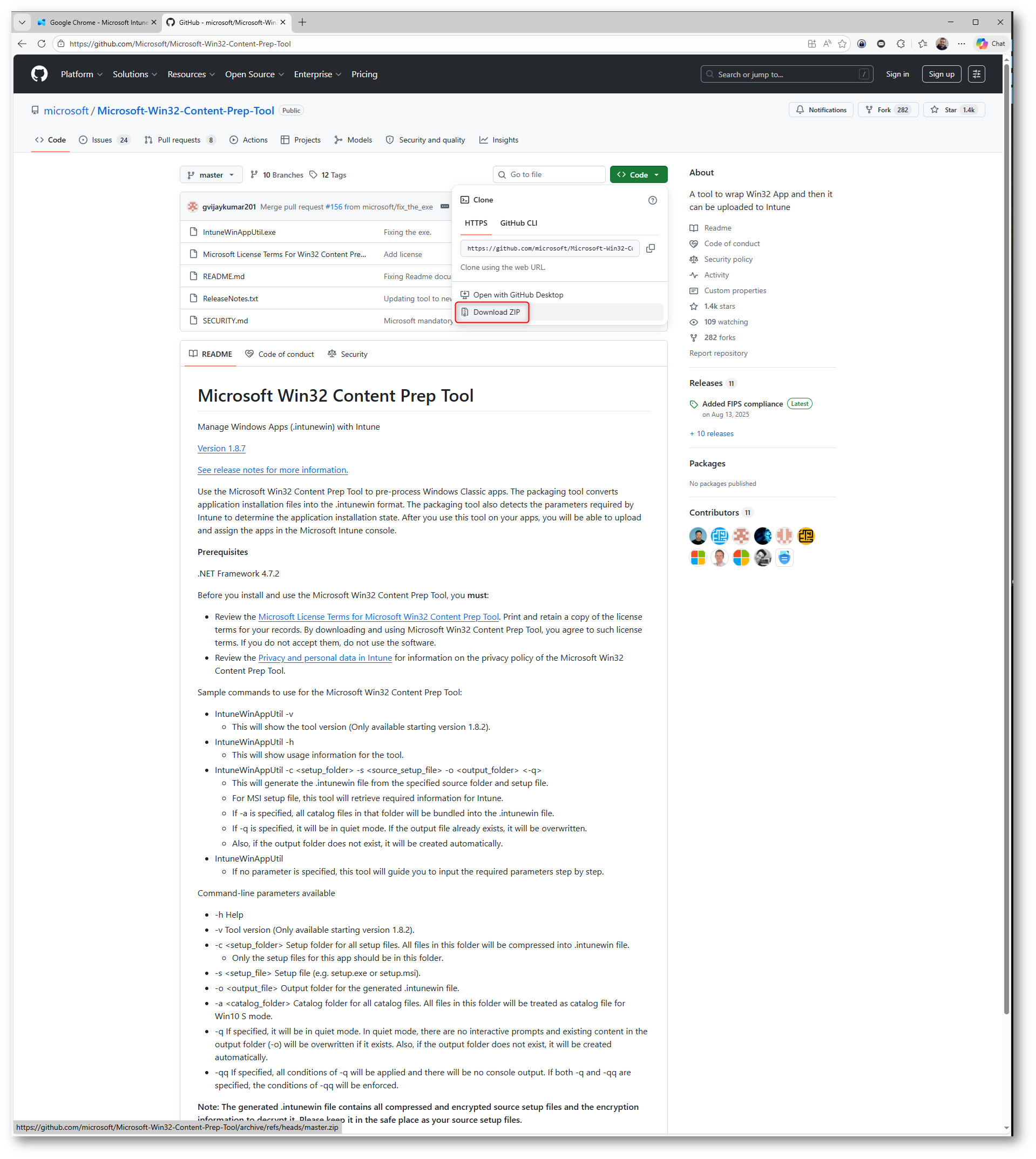The width and height of the screenshot is (1036, 1159).
Task: Open the master branch dropdown
Action: [211, 175]
